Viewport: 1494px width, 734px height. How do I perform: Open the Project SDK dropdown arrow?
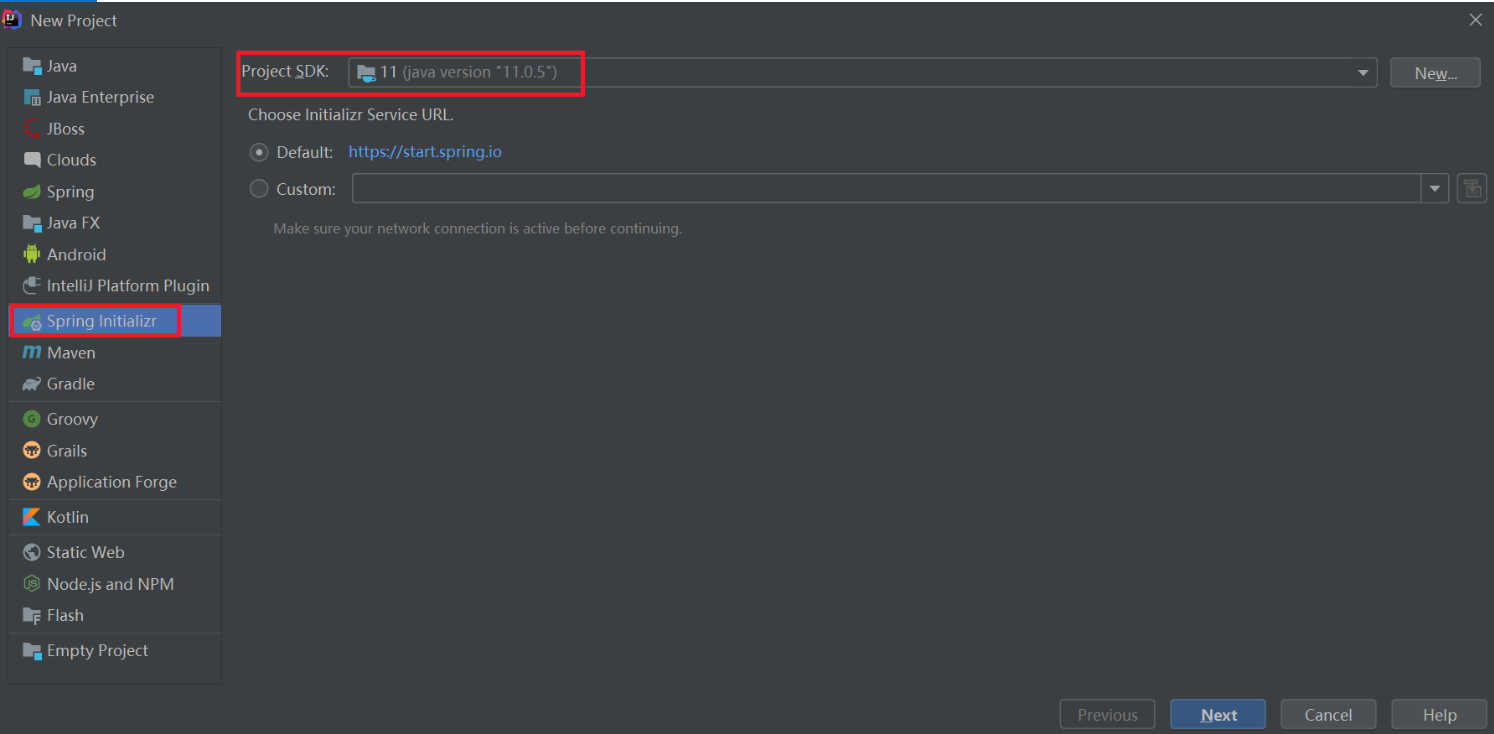point(1362,73)
